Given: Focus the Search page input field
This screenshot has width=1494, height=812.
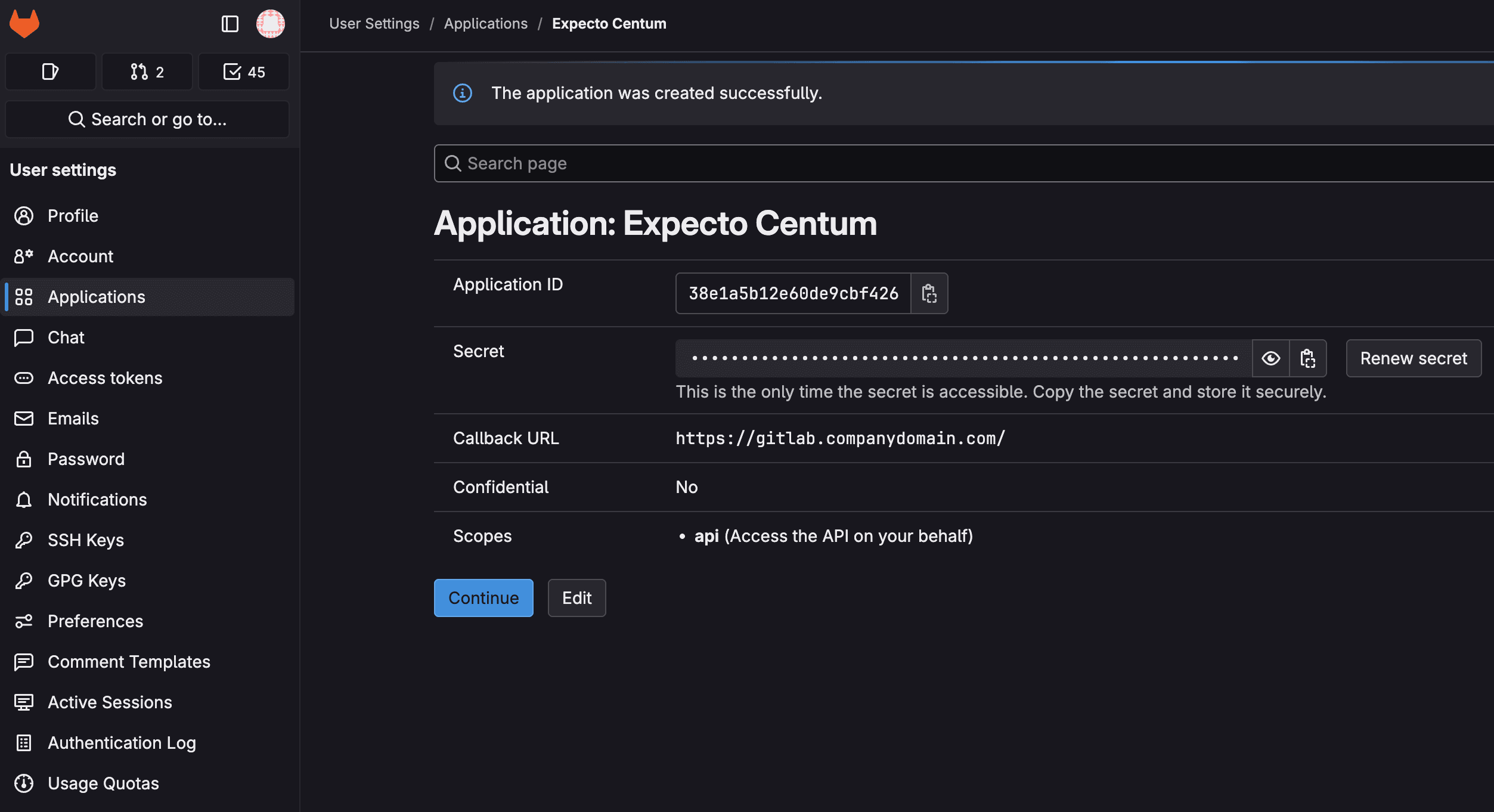Looking at the screenshot, I should point(964,163).
